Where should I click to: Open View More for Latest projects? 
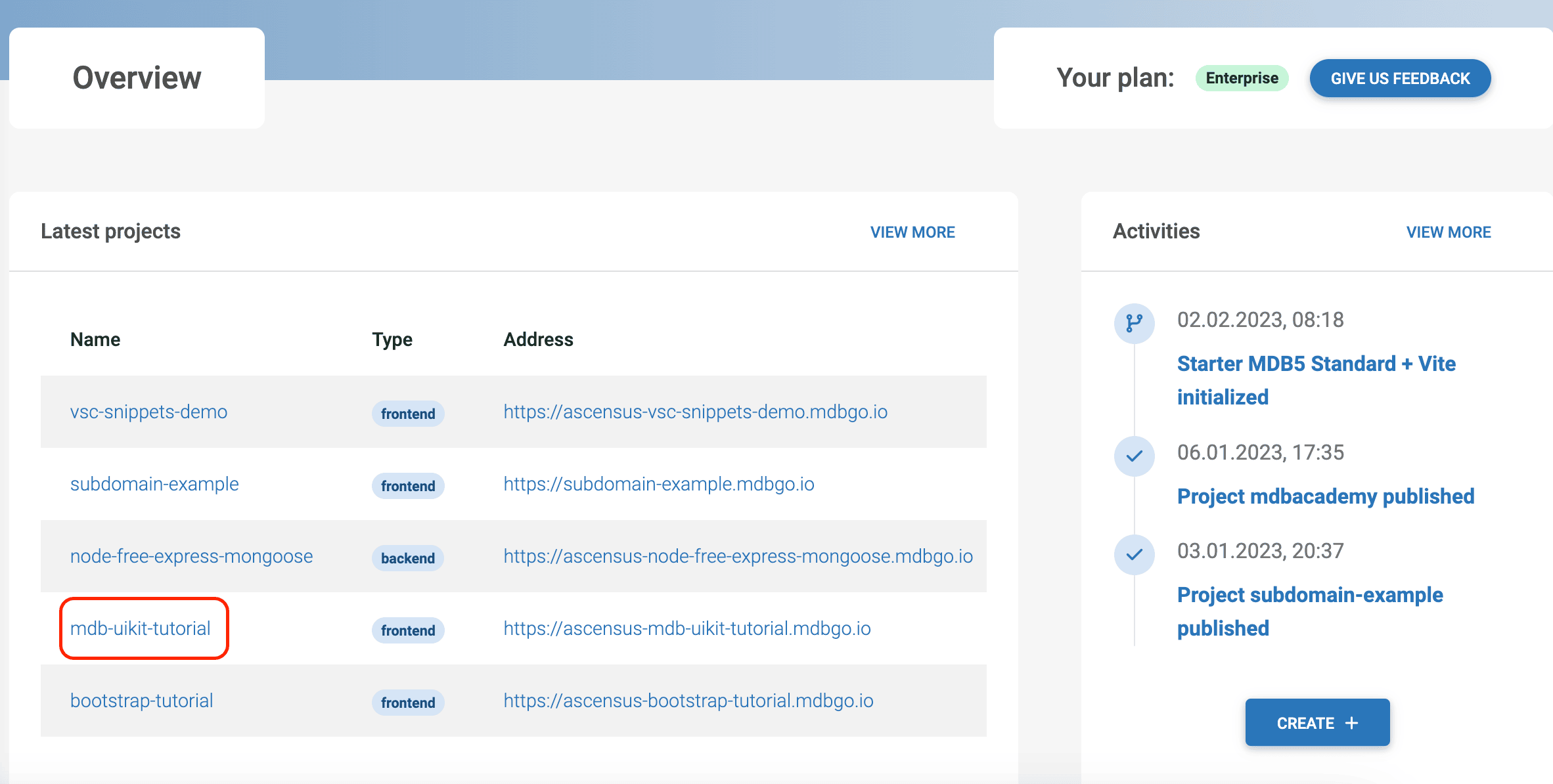click(x=912, y=232)
